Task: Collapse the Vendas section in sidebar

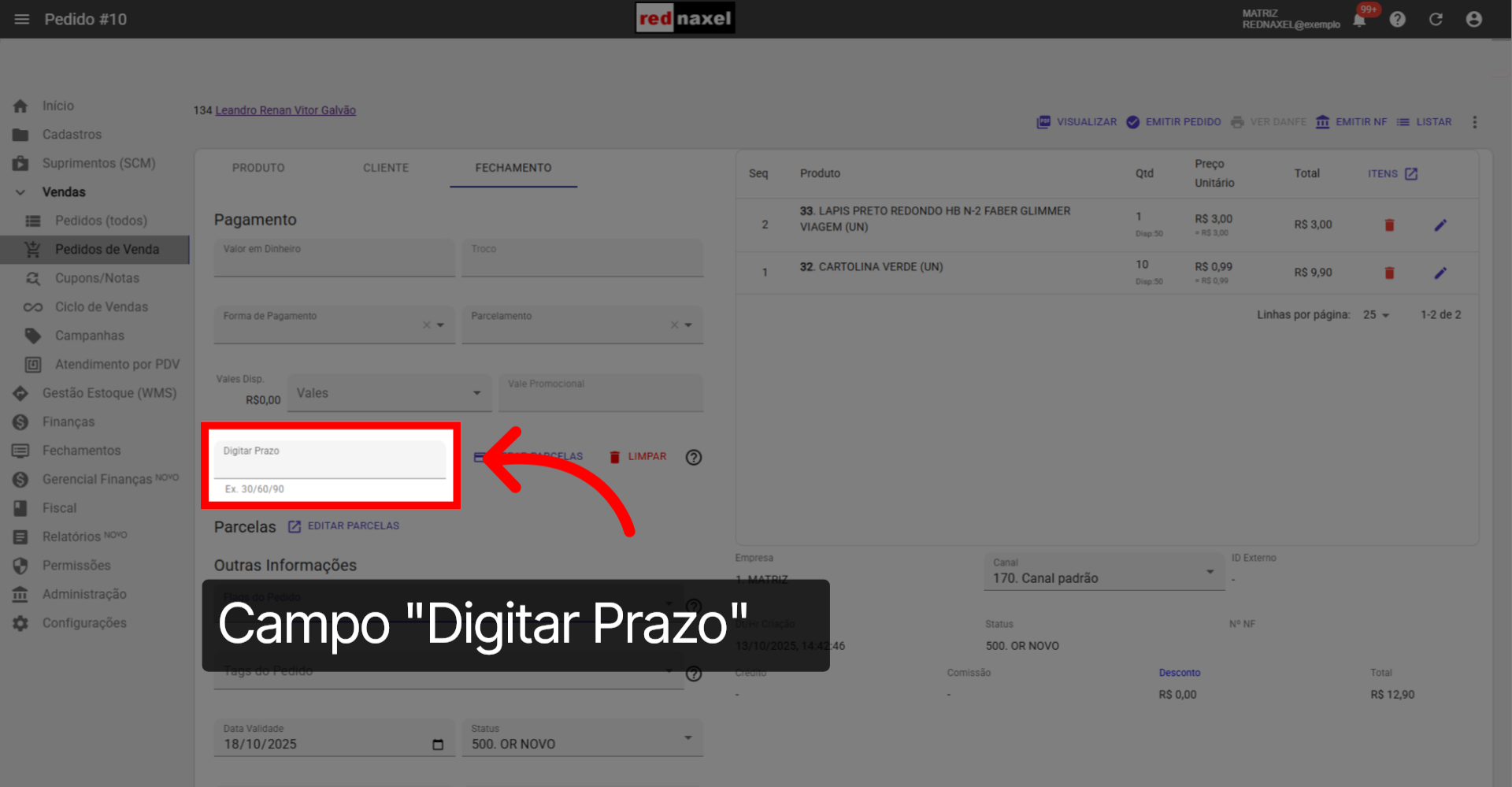Action: (x=20, y=191)
